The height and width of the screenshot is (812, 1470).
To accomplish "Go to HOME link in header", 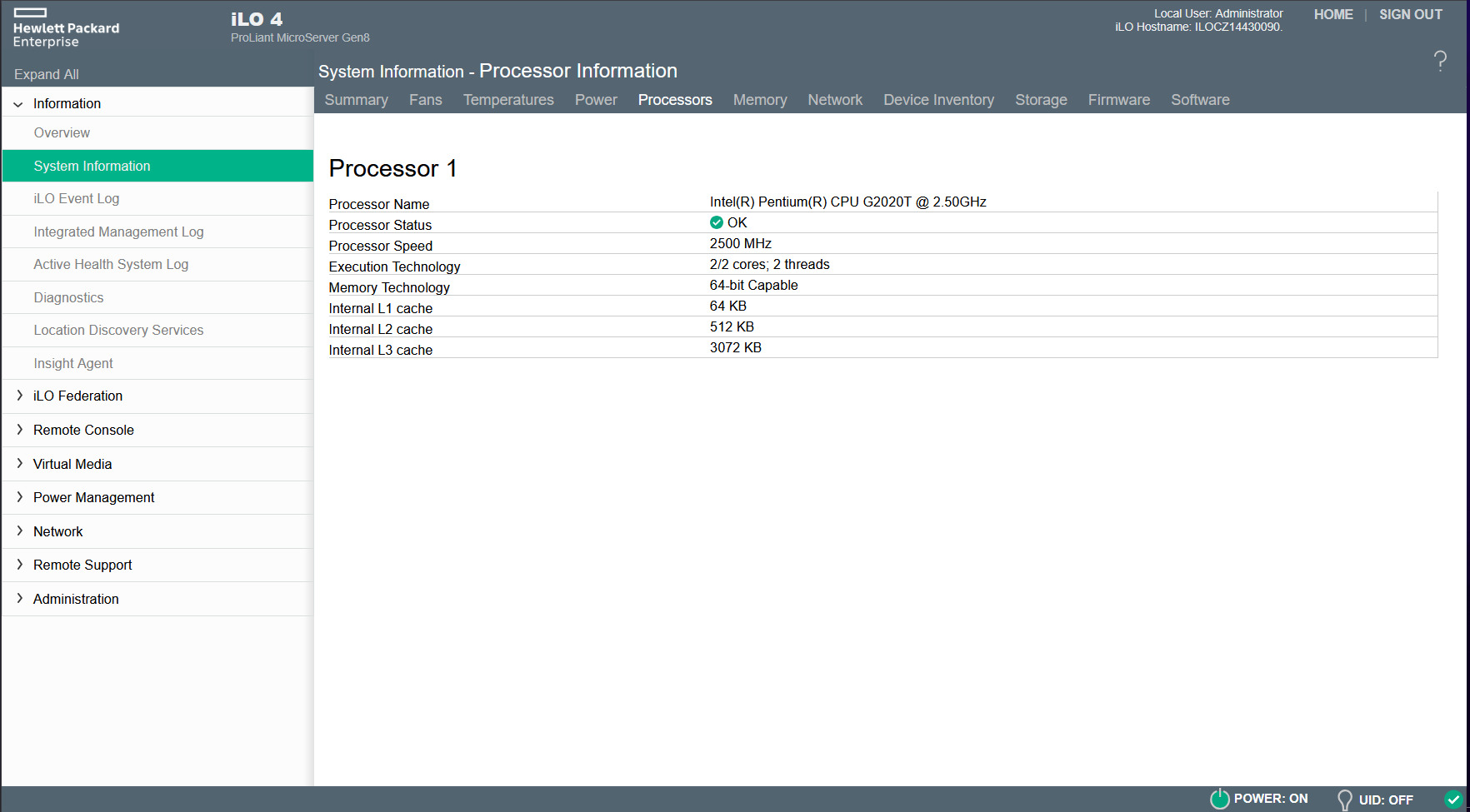I will pos(1333,14).
